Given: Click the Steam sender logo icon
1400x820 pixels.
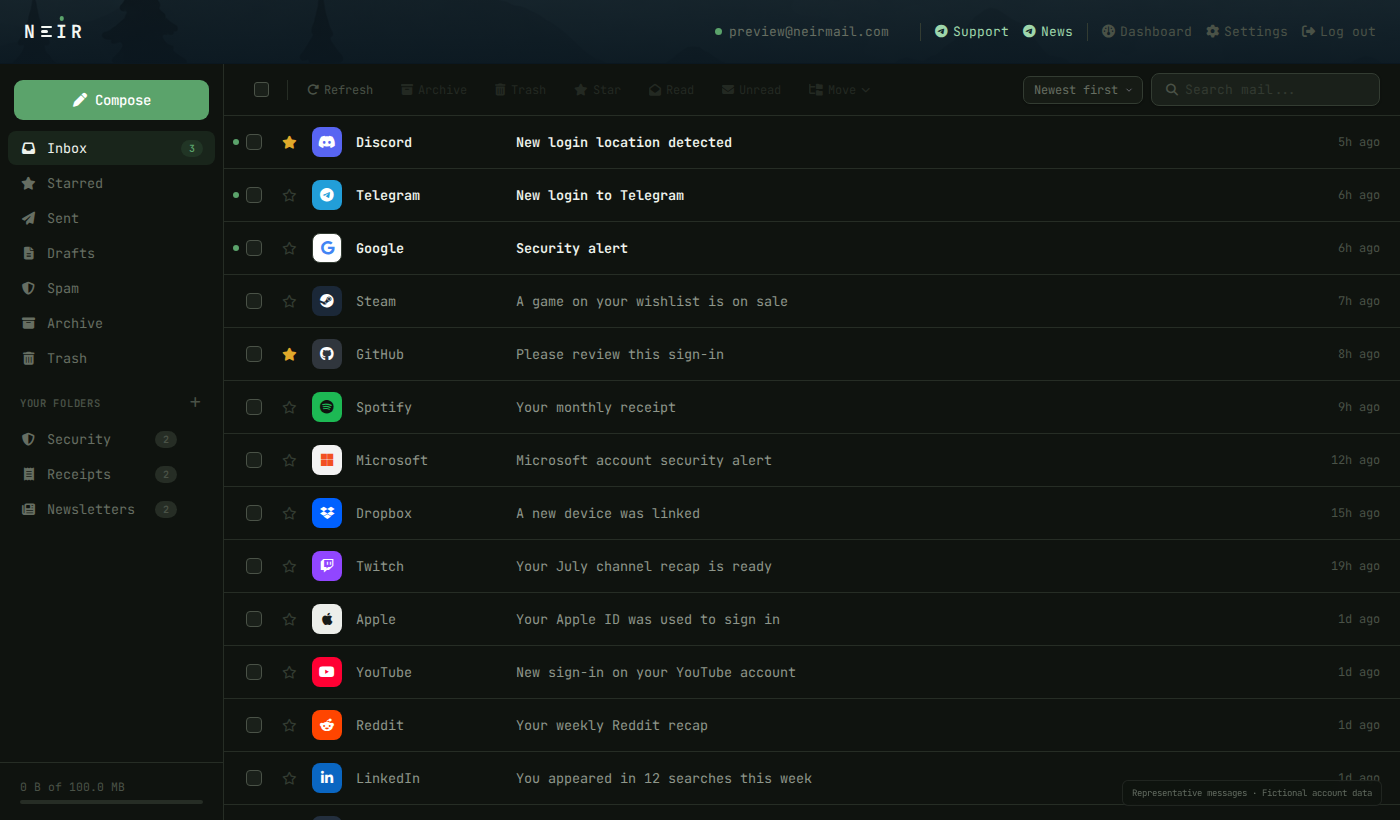Looking at the screenshot, I should click(327, 301).
